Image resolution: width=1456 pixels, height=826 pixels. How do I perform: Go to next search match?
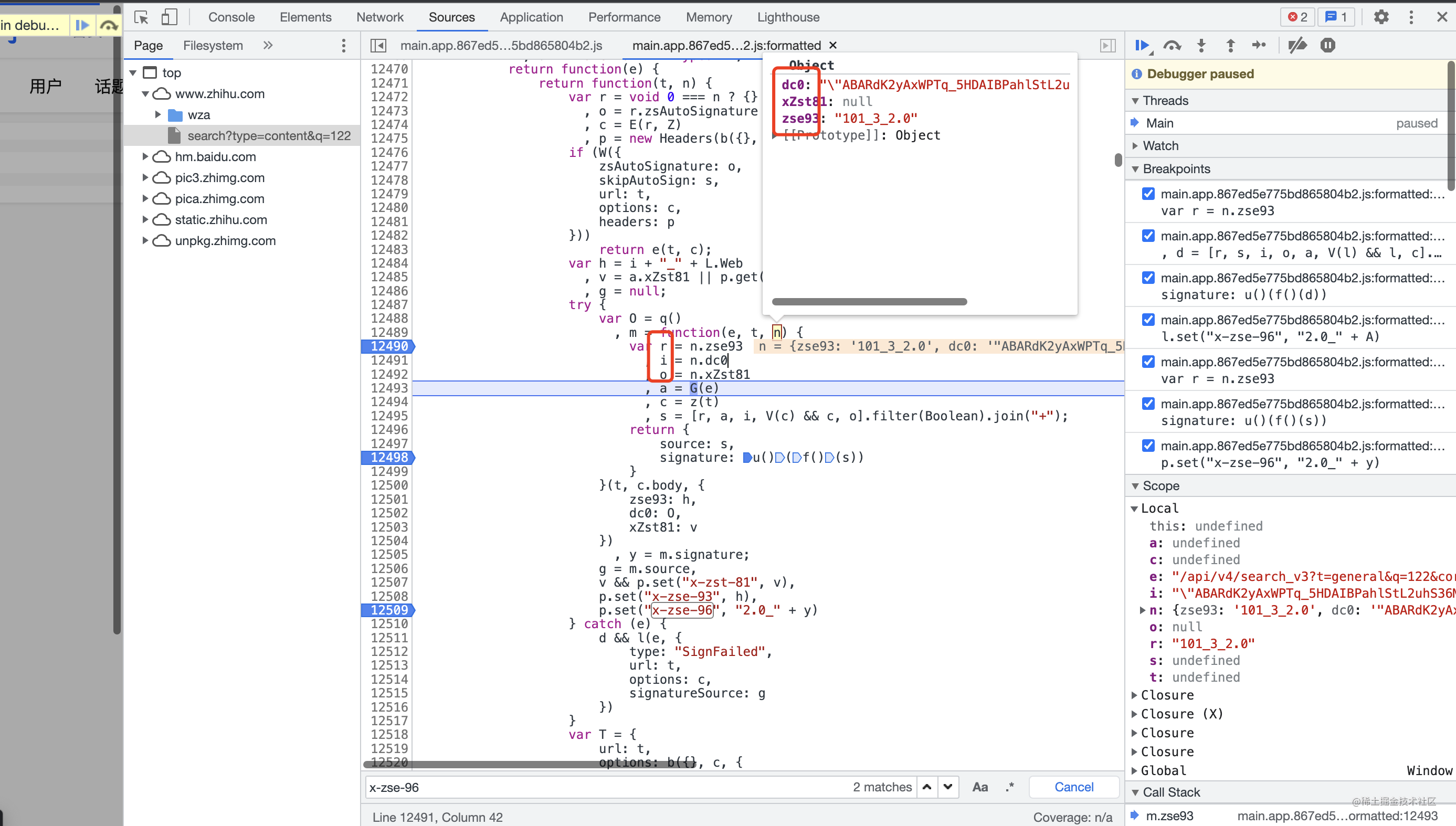click(x=948, y=787)
